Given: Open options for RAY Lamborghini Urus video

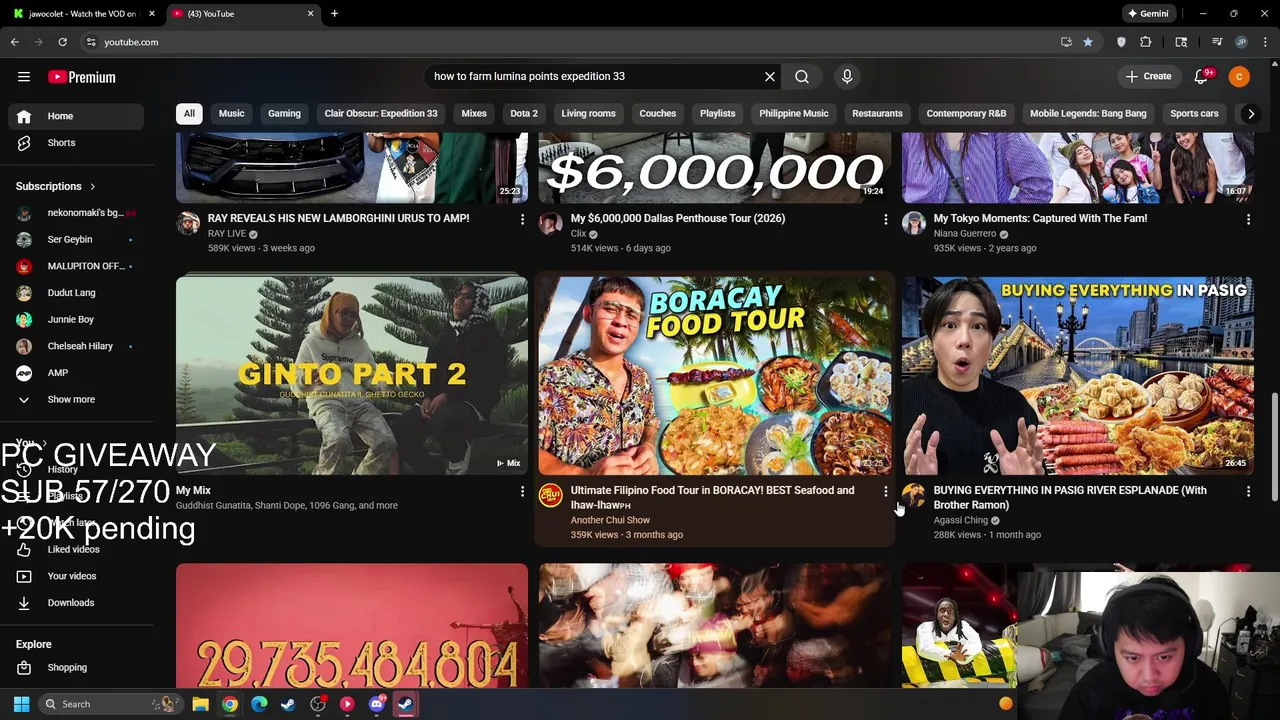Looking at the screenshot, I should [x=522, y=219].
